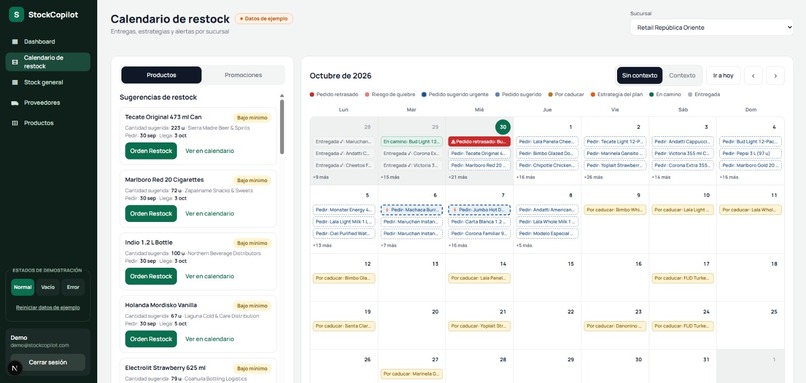Select today's date 30 circle
Image resolution: width=806 pixels, height=383 pixels.
pyautogui.click(x=503, y=127)
